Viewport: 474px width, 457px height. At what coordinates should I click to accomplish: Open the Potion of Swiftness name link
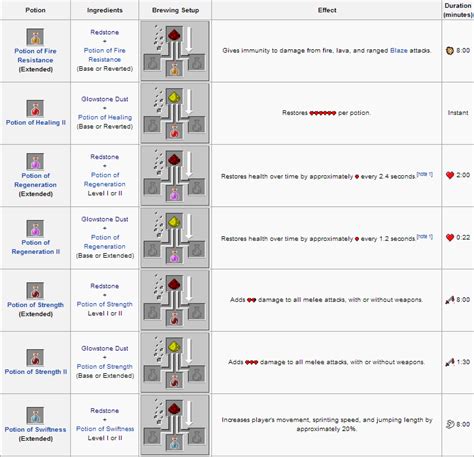pyautogui.click(x=35, y=430)
